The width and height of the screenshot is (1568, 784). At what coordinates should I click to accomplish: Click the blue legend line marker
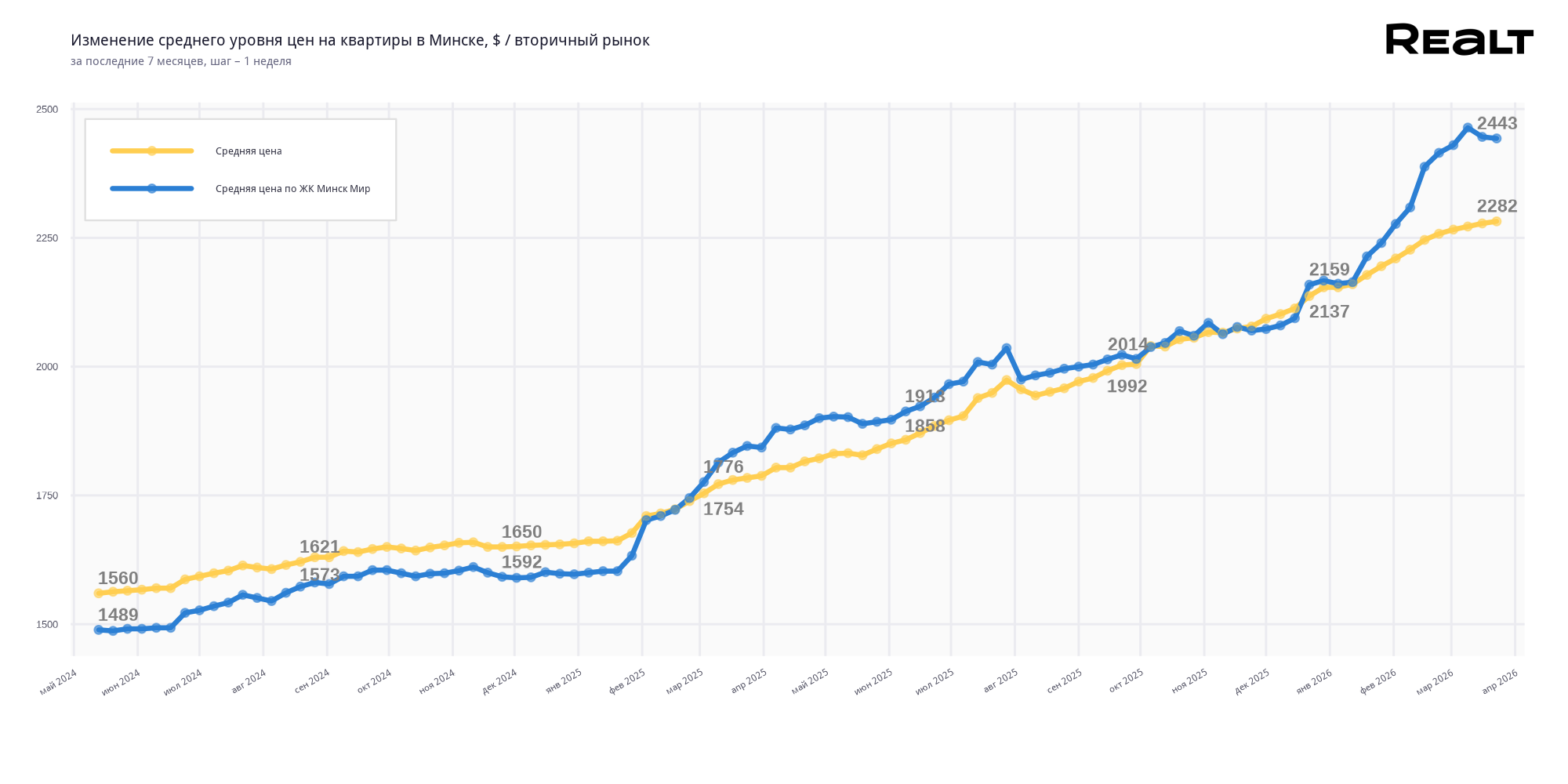(152, 188)
